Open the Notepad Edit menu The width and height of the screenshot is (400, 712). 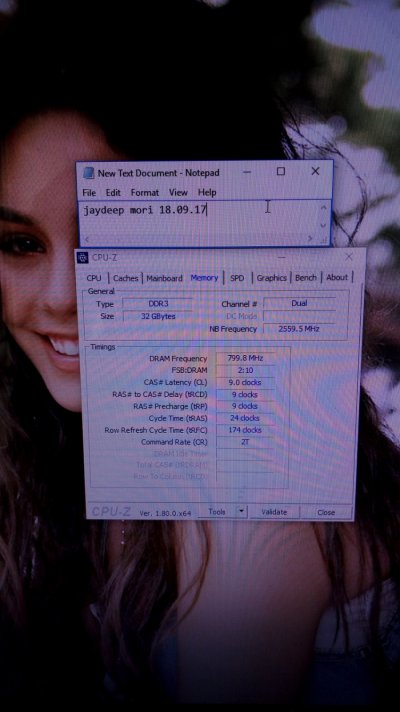(x=113, y=193)
